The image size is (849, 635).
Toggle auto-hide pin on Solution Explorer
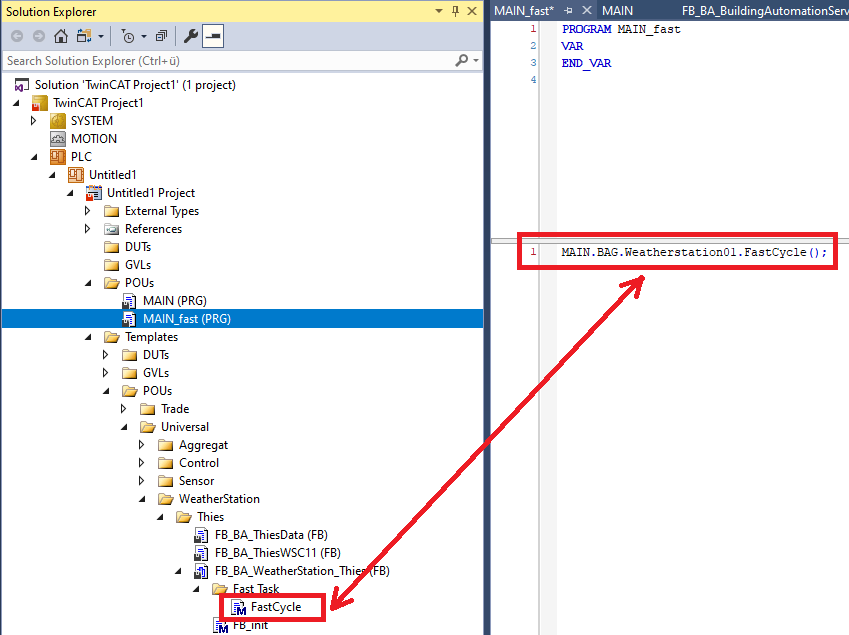[x=455, y=11]
